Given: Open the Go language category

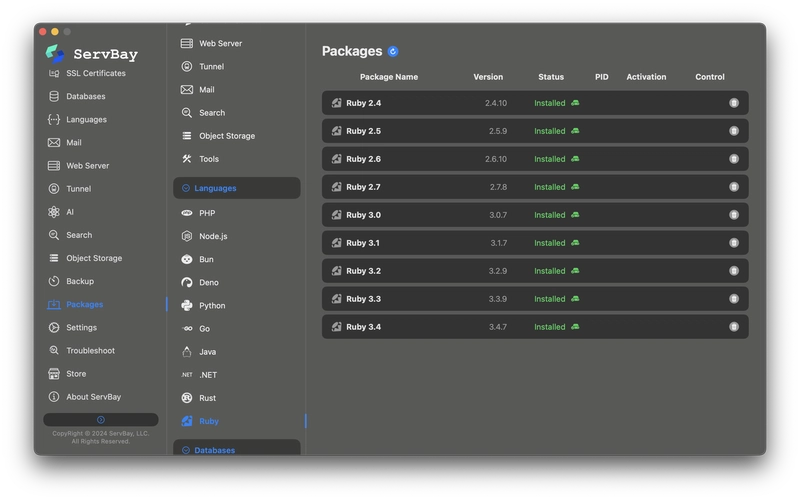Looking at the screenshot, I should tap(204, 329).
